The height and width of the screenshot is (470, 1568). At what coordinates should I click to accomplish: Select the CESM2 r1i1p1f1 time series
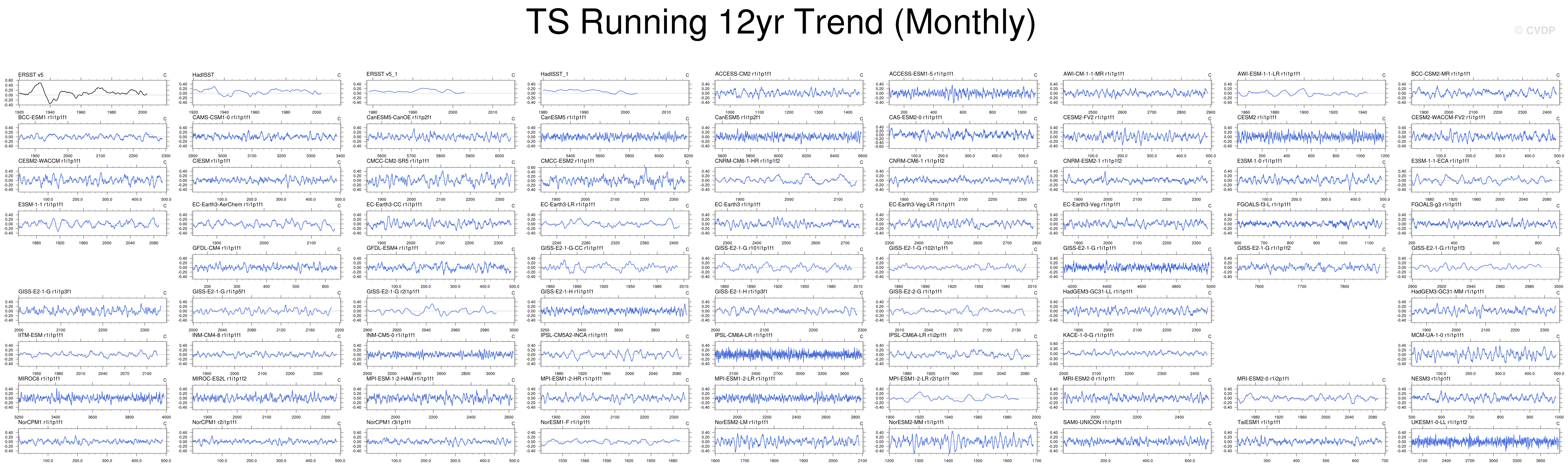coord(1311,137)
